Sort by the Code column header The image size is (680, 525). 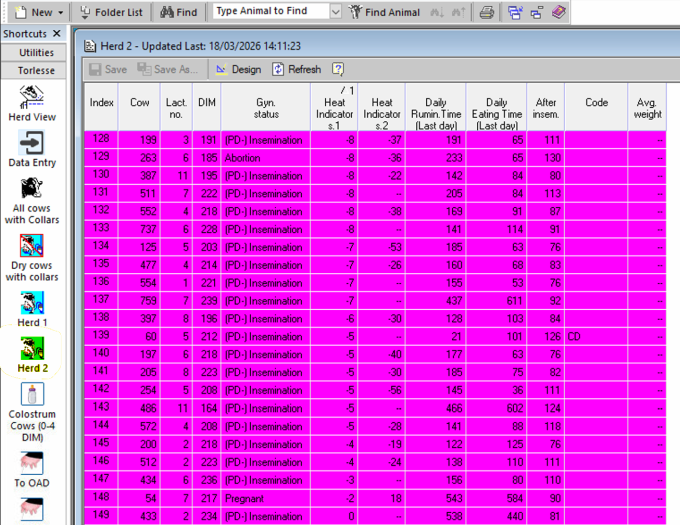tap(596, 107)
